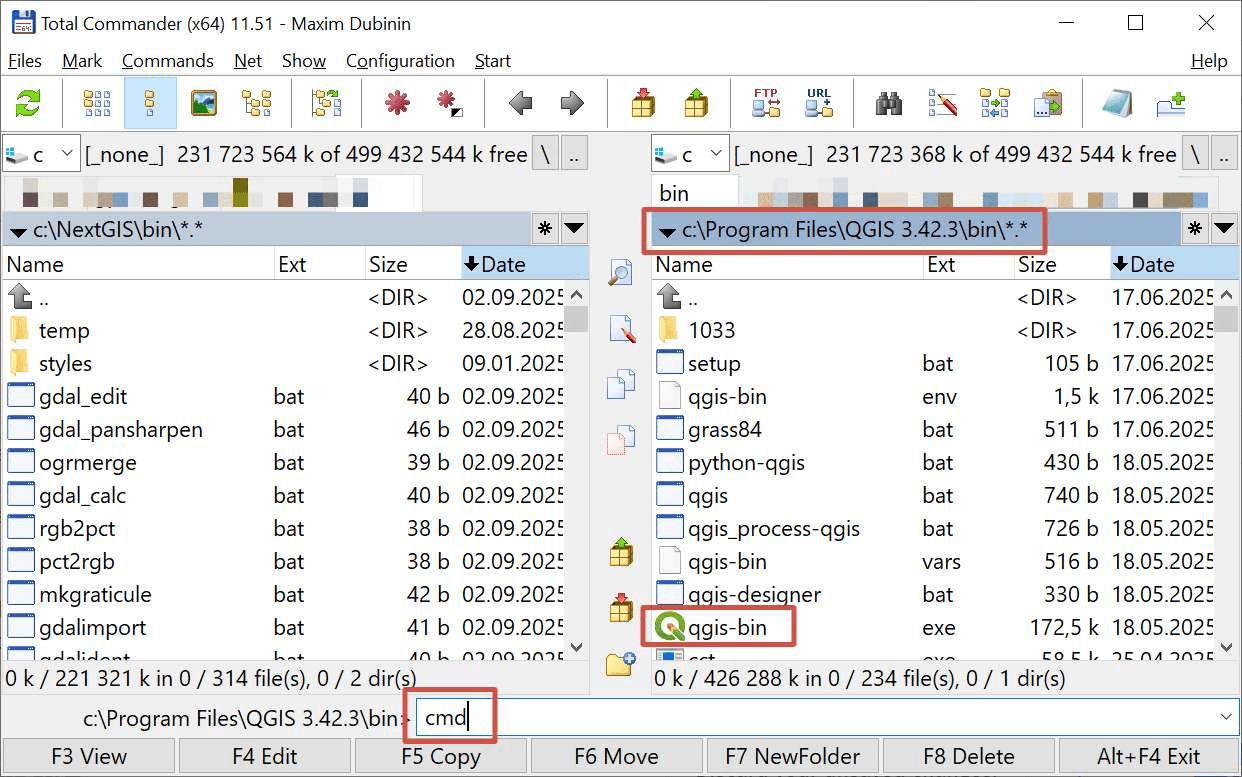Switch to Thumbnail view via toolbar icon

(204, 103)
